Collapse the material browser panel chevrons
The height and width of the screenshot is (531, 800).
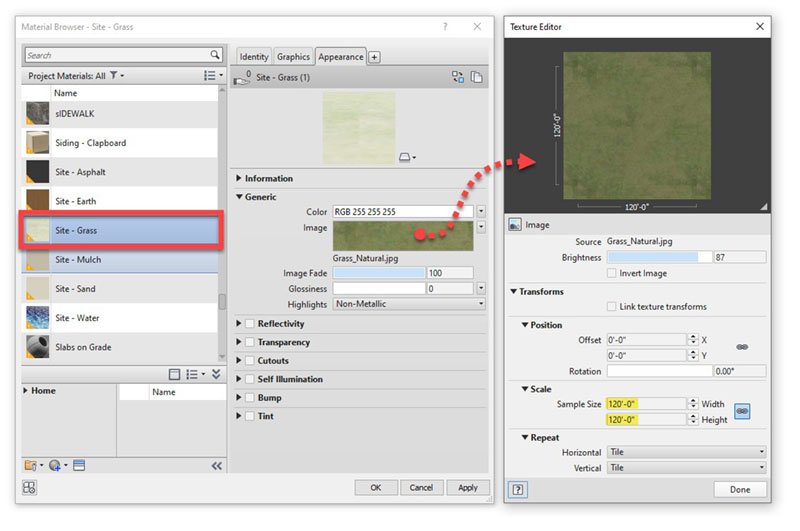click(x=217, y=466)
